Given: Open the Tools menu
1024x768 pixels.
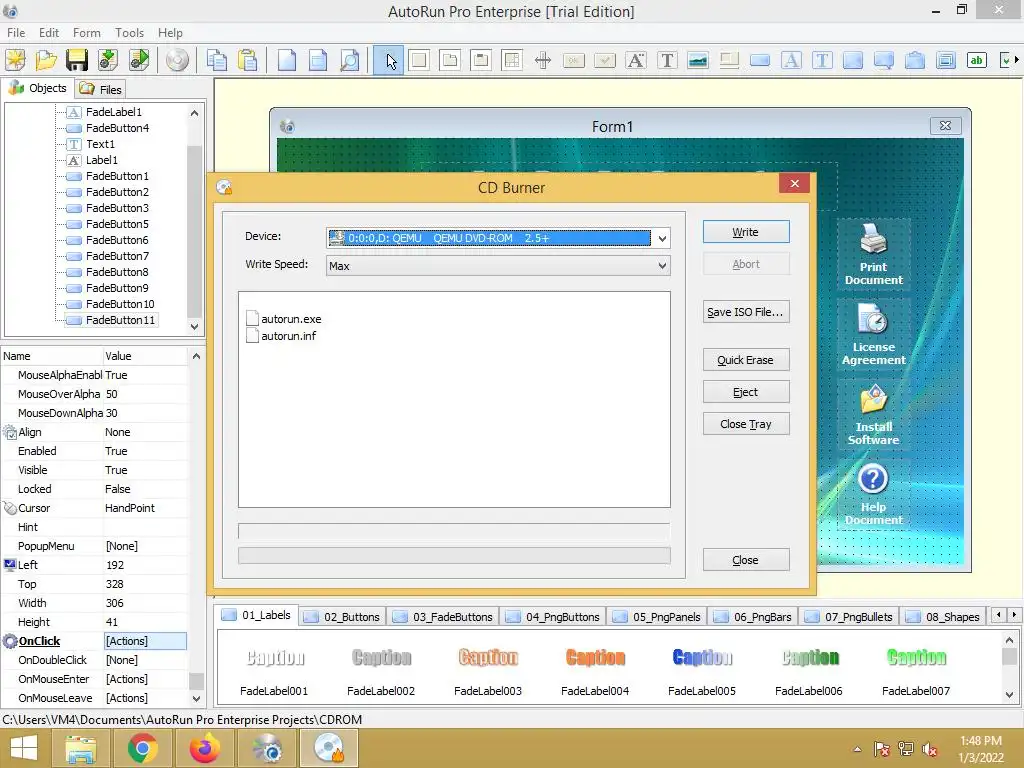Looking at the screenshot, I should click(x=129, y=33).
